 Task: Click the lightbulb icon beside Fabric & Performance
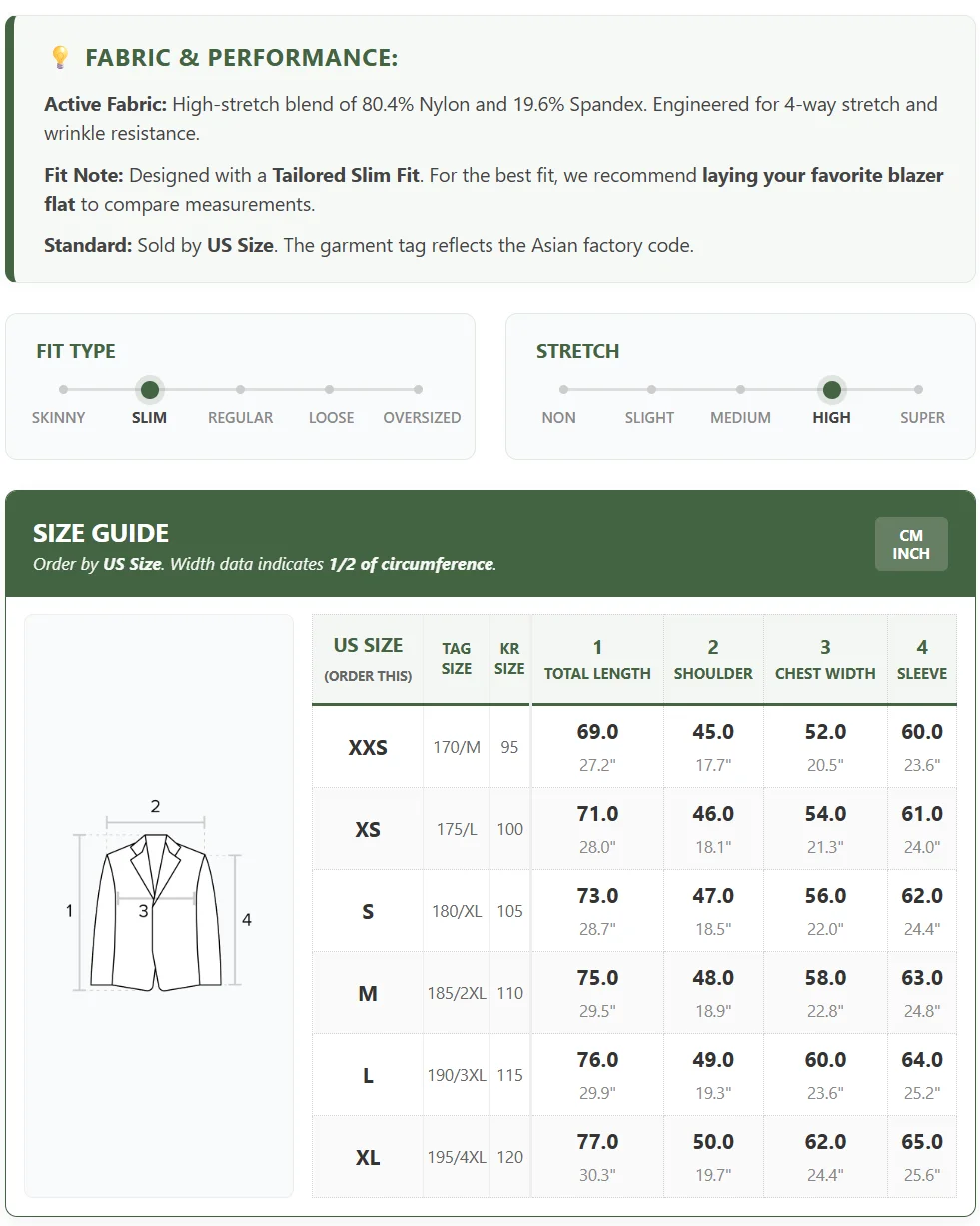click(60, 58)
